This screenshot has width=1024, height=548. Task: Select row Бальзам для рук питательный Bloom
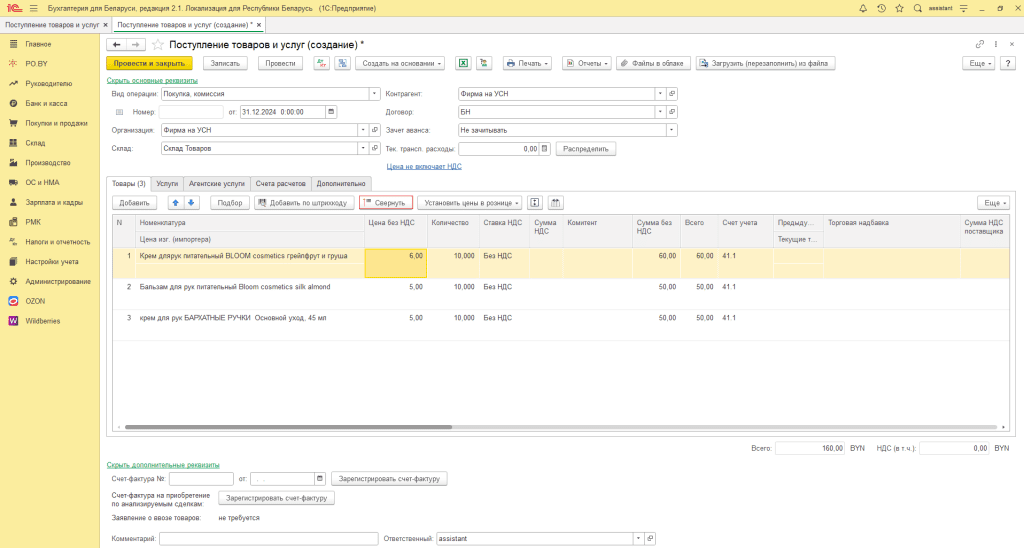click(x=560, y=294)
